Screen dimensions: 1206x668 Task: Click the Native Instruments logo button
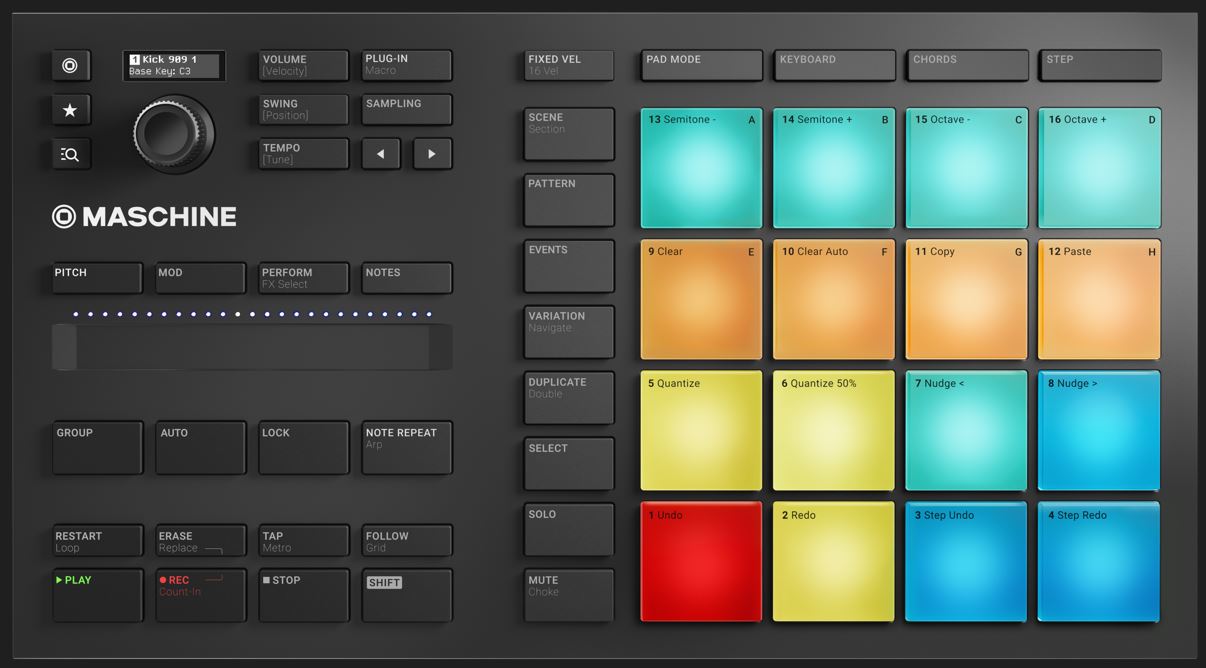coord(70,66)
